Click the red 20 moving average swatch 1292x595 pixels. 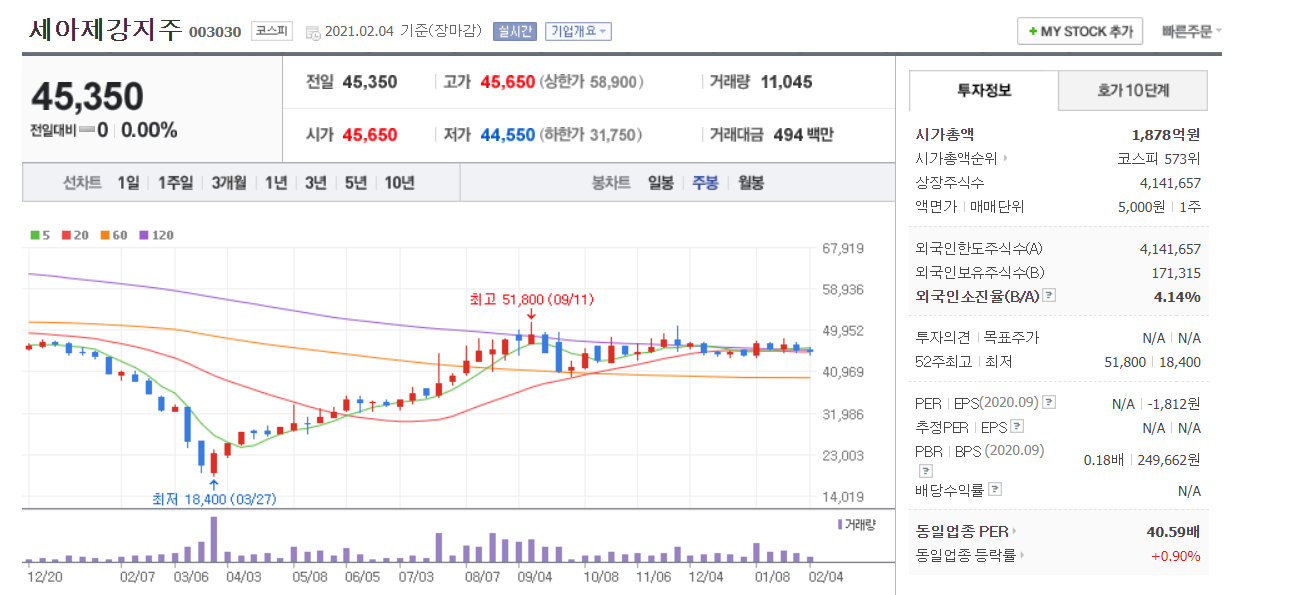tap(66, 235)
